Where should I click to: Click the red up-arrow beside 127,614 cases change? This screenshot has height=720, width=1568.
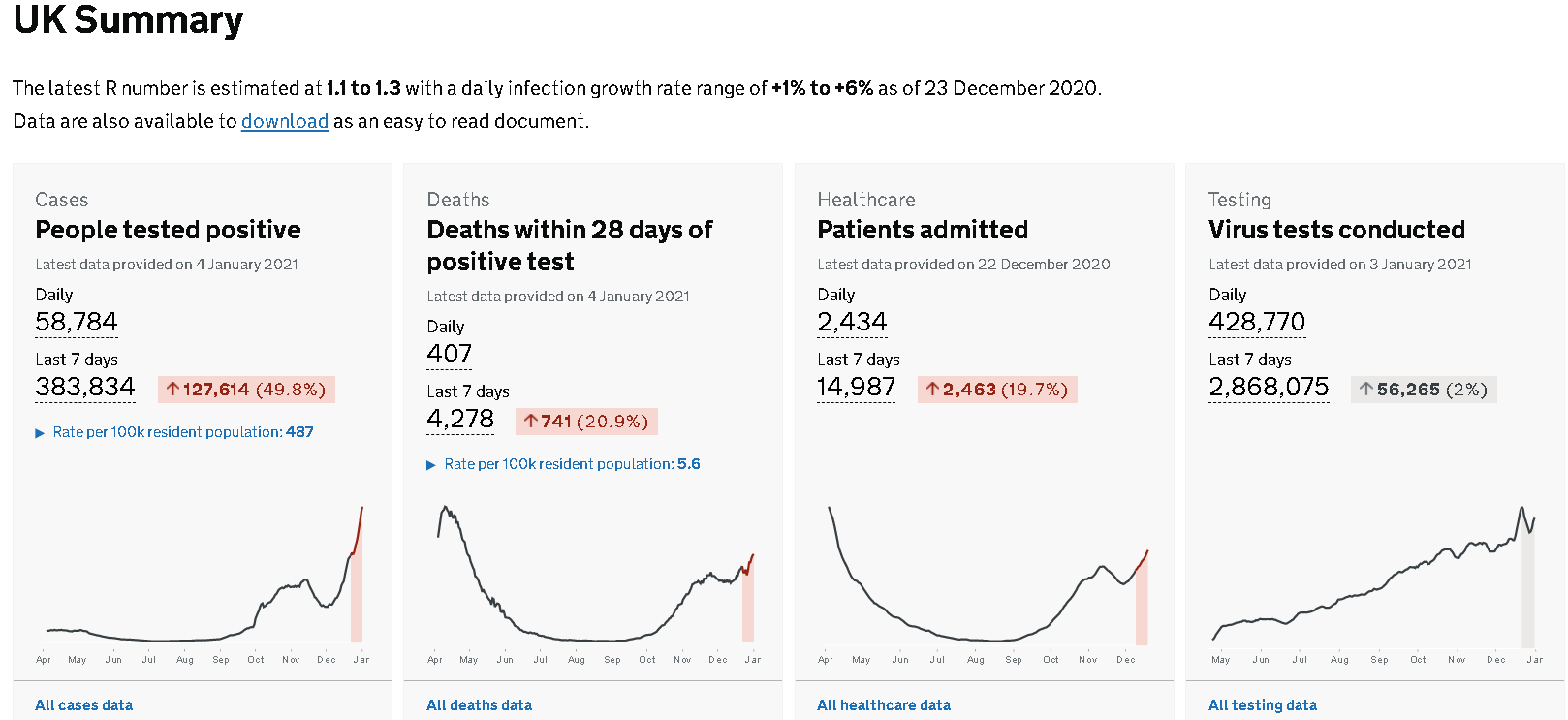[172, 390]
